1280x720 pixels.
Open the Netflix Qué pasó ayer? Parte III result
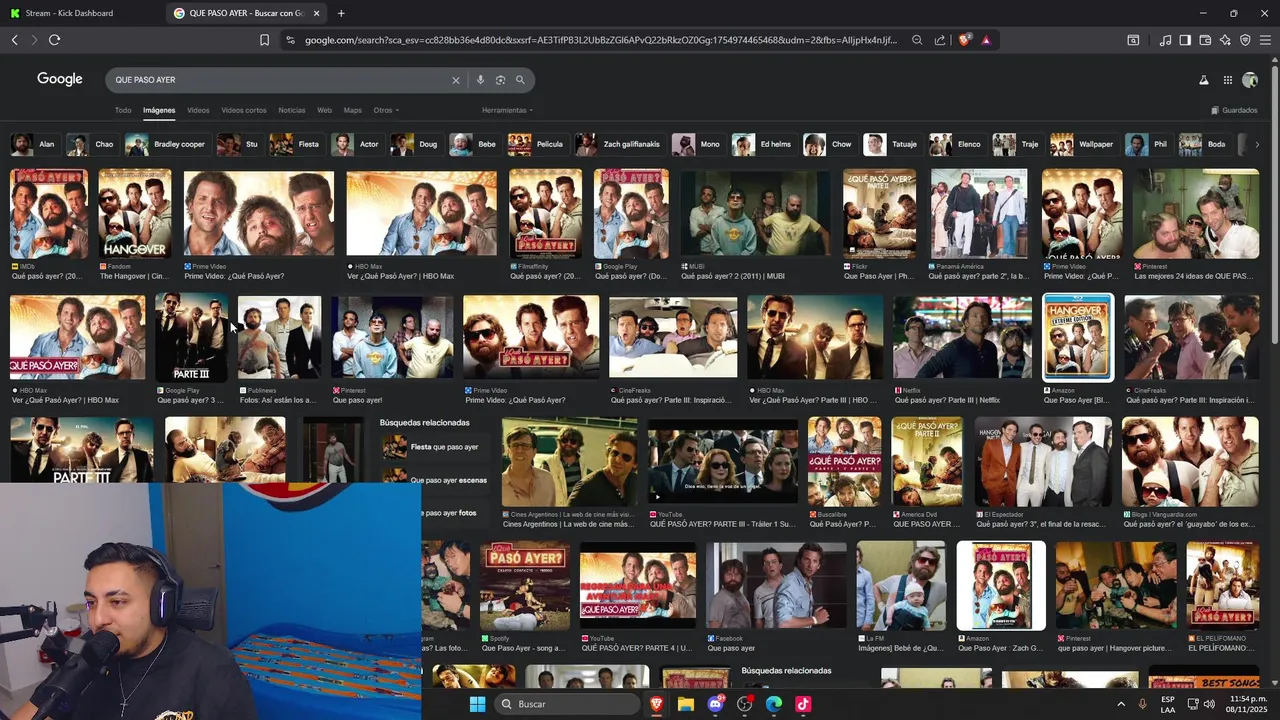click(x=962, y=338)
